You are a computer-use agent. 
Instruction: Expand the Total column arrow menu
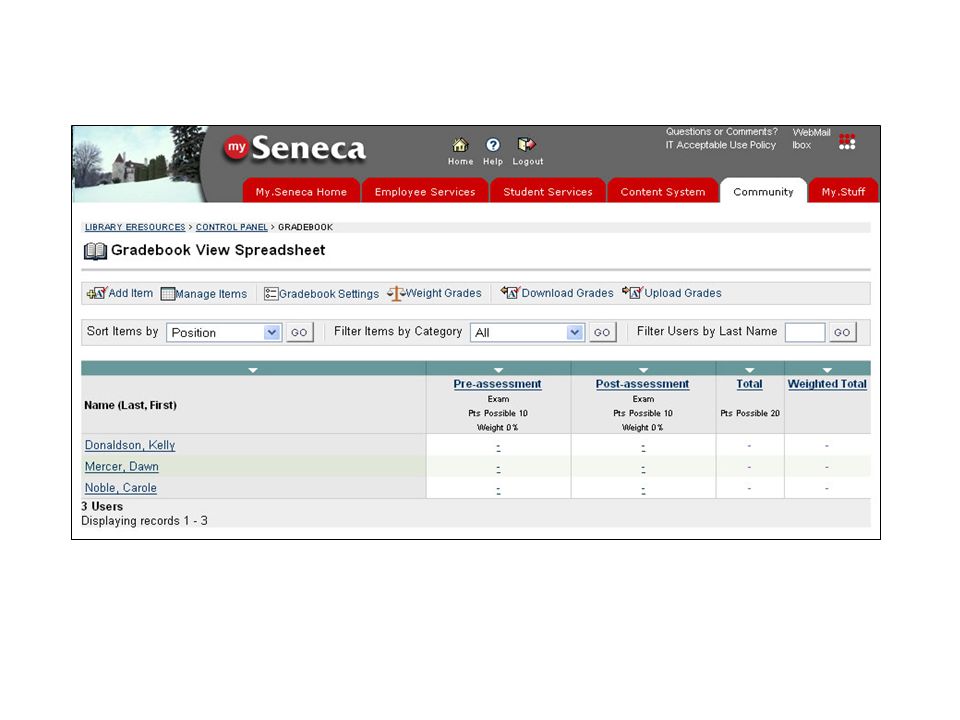749,370
